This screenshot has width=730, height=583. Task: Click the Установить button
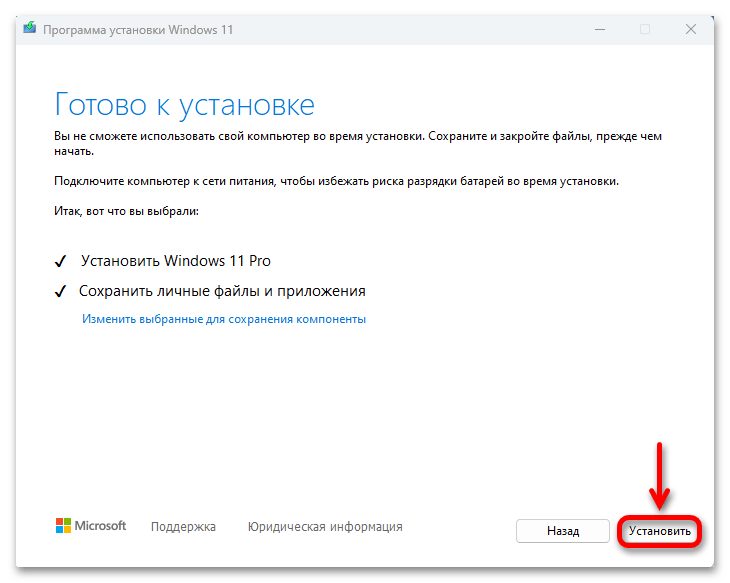(659, 531)
